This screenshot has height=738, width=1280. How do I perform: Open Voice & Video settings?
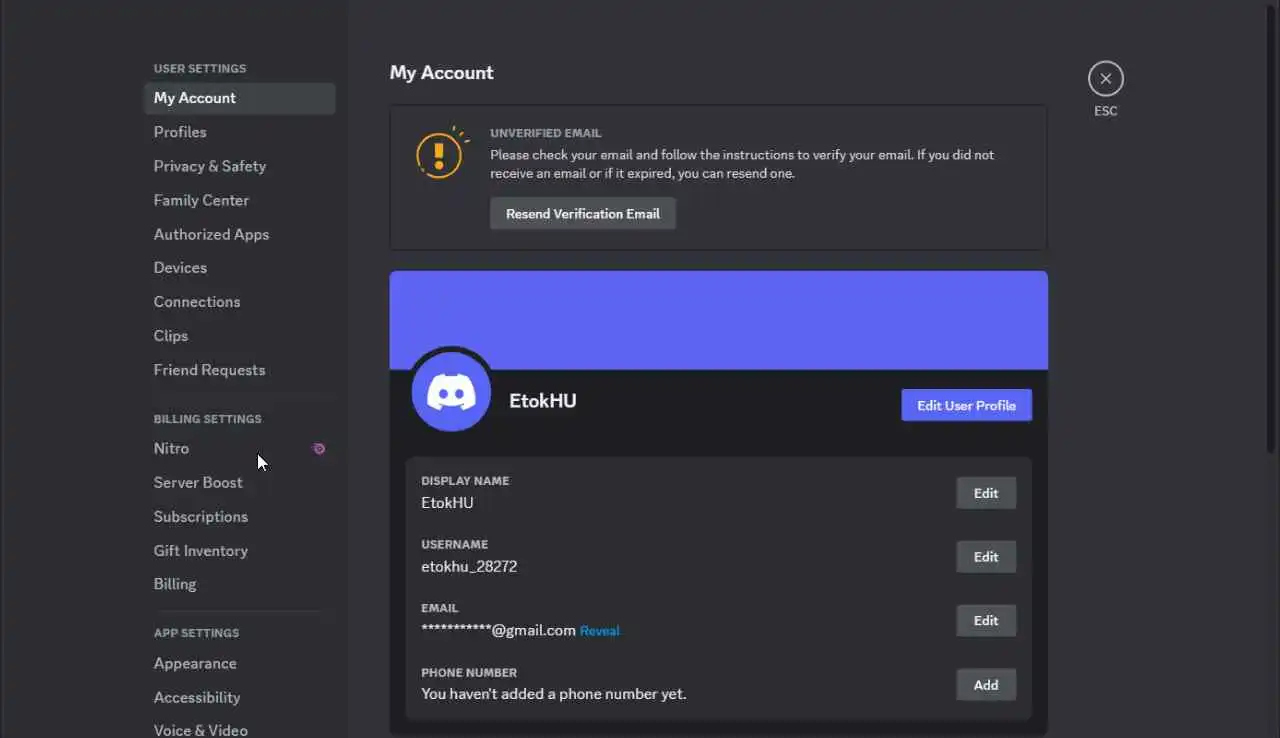240,730
